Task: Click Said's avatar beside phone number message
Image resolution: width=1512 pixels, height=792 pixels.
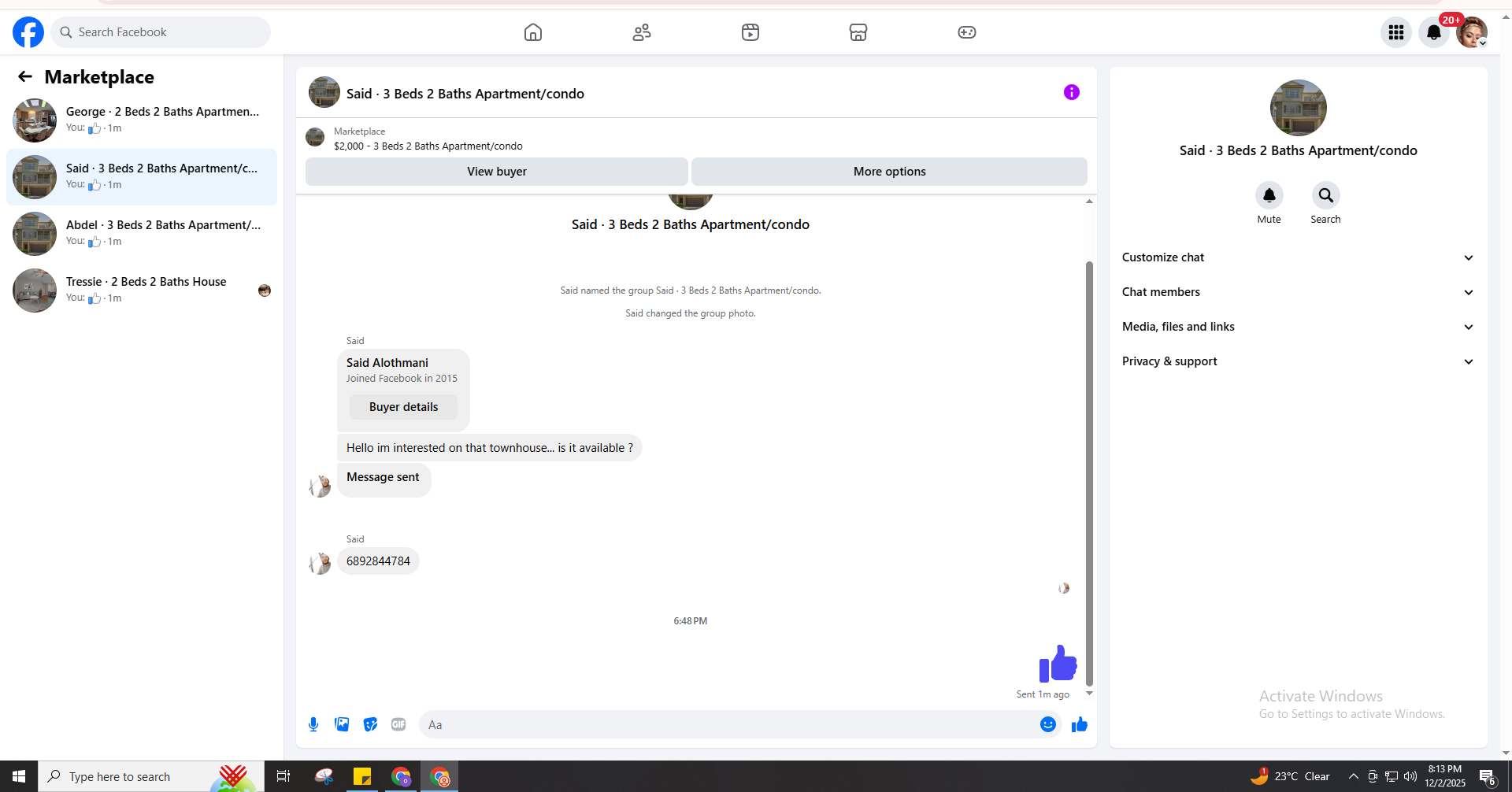Action: pos(320,563)
